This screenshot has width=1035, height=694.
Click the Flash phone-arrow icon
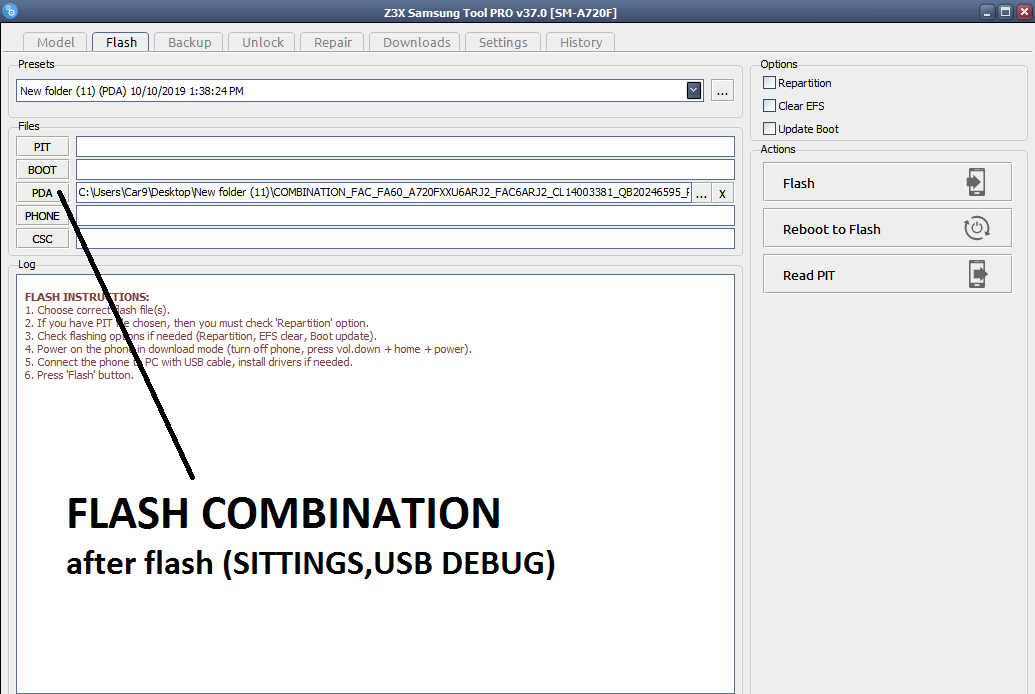tap(976, 182)
